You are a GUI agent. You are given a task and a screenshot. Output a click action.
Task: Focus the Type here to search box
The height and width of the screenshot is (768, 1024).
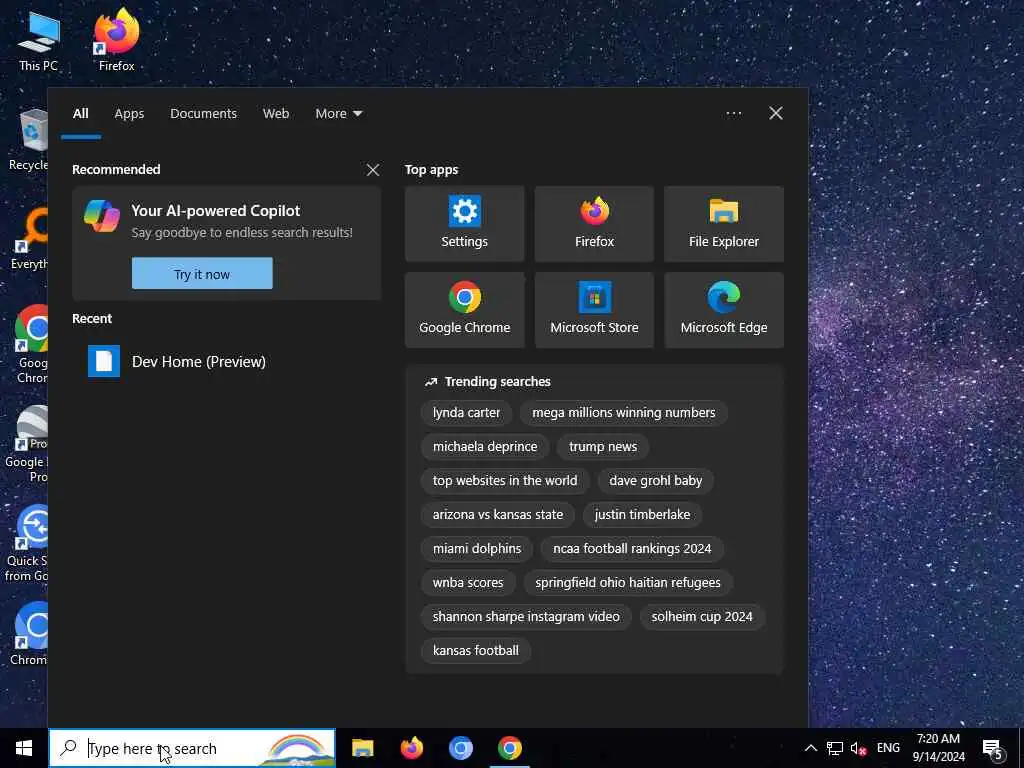coord(192,748)
